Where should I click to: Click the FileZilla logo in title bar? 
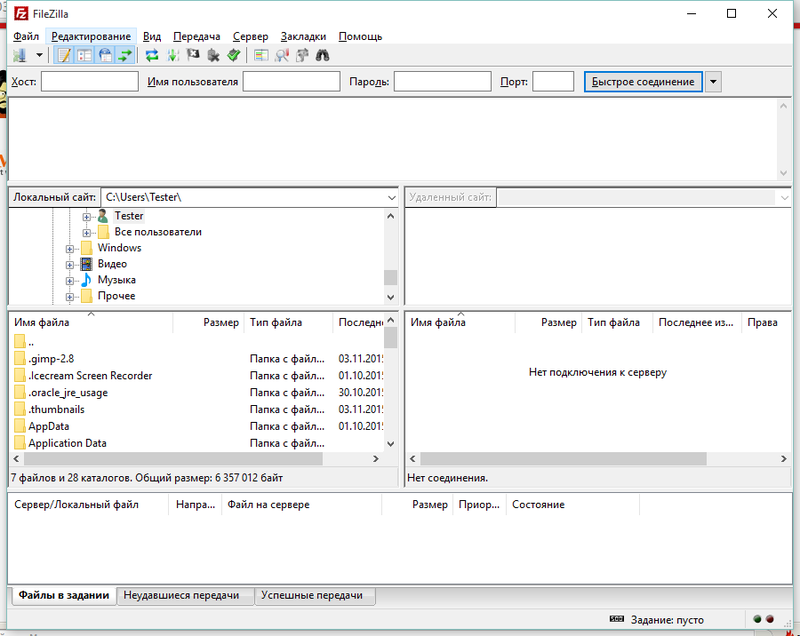tap(21, 14)
